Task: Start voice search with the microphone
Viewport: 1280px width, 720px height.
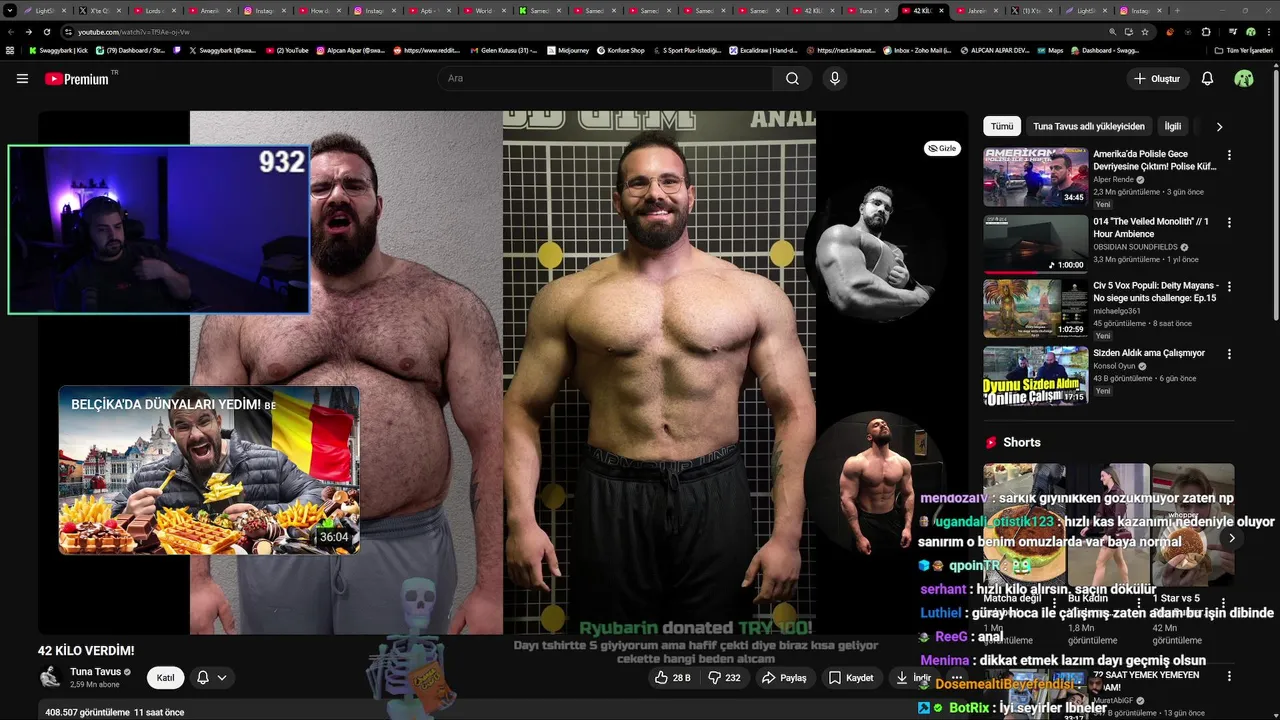Action: (x=835, y=78)
